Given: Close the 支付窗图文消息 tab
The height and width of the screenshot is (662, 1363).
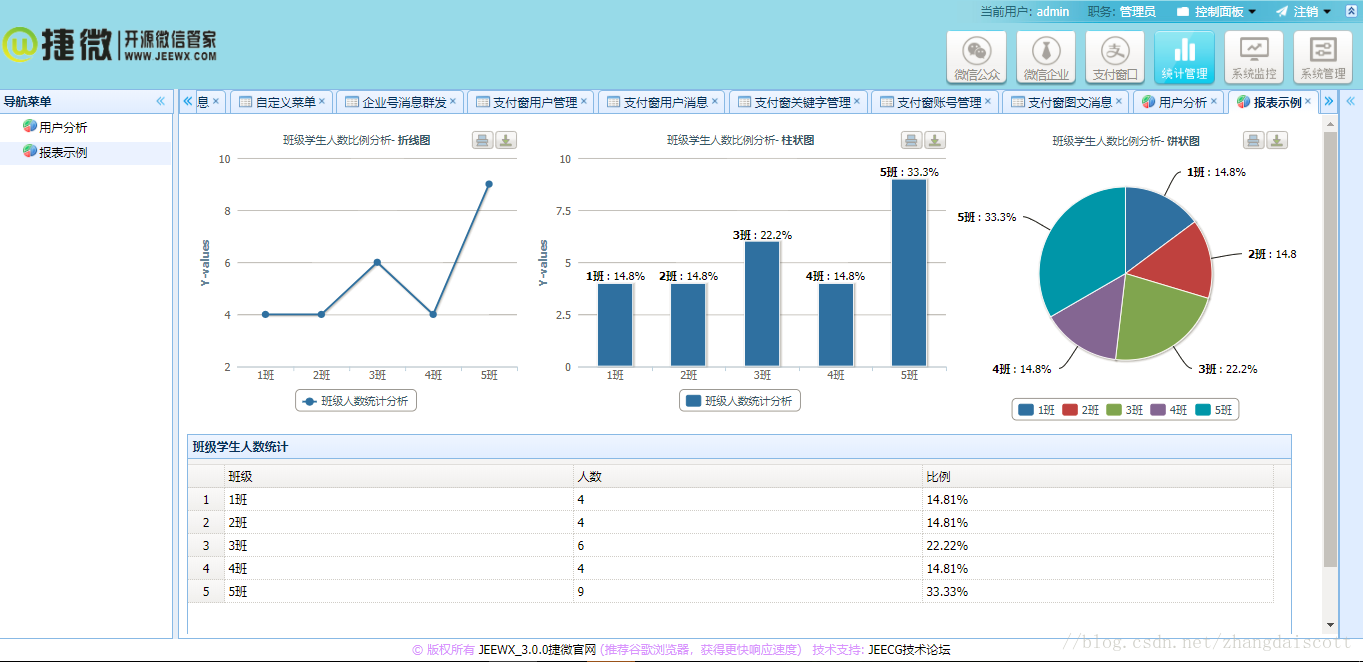Looking at the screenshot, I should click(1119, 101).
